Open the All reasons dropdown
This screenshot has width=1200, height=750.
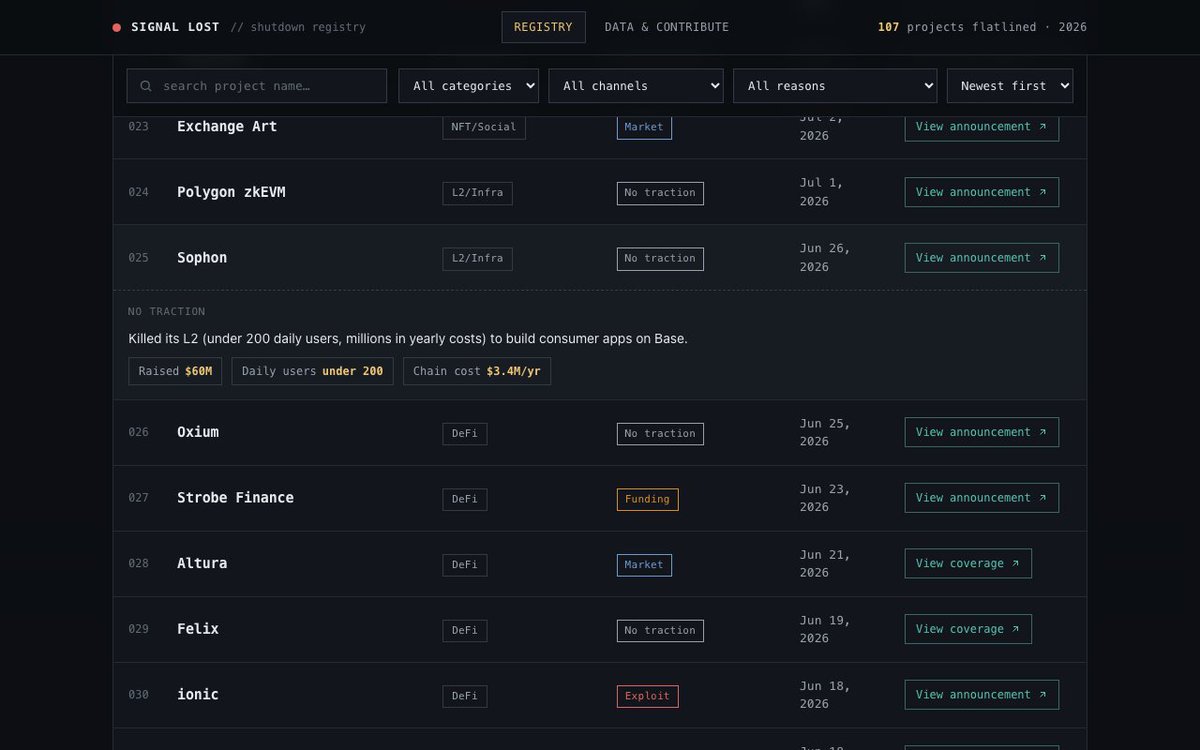point(835,86)
